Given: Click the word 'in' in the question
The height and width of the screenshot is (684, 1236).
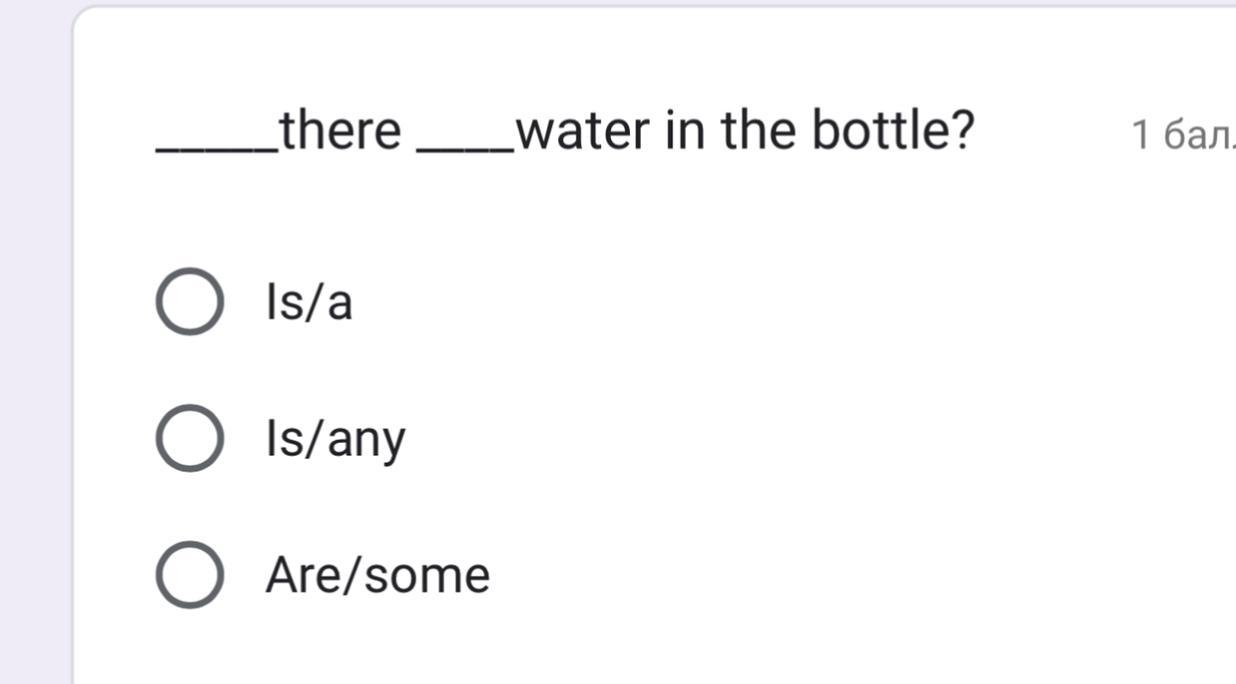Looking at the screenshot, I should 685,131.
